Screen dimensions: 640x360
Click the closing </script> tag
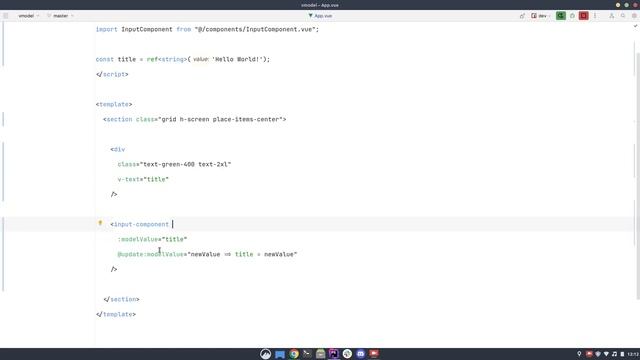click(x=112, y=74)
